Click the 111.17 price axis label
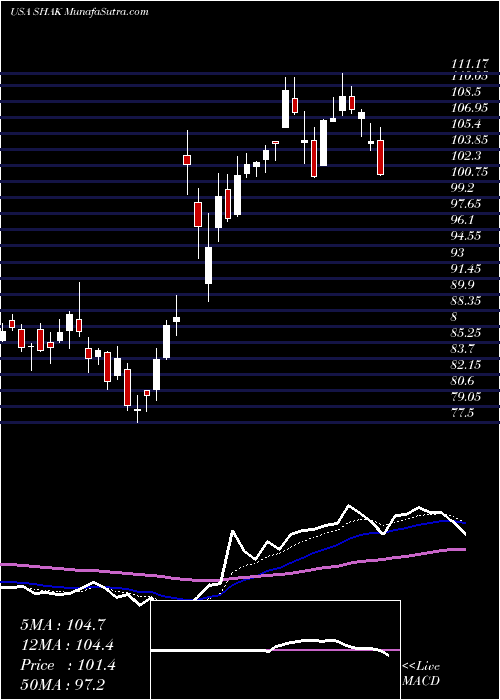Image resolution: width=500 pixels, height=700 pixels. [x=469, y=65]
